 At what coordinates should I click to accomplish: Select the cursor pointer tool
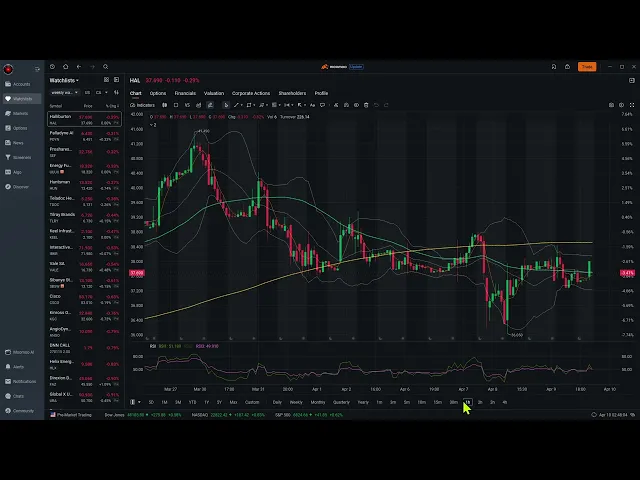tap(226, 105)
